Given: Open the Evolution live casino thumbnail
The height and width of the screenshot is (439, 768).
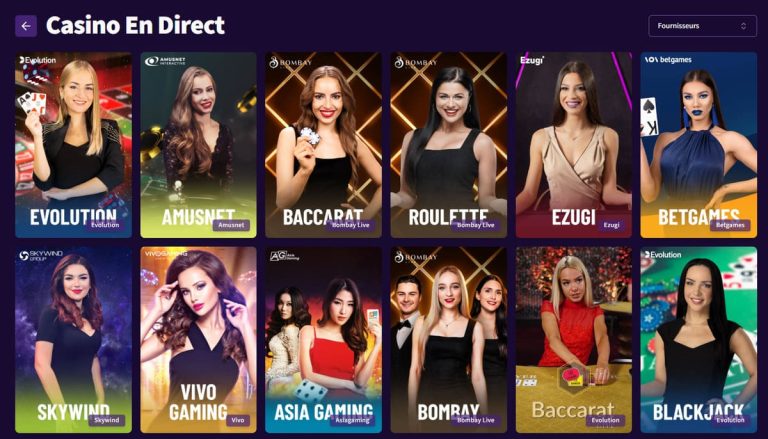Looking at the screenshot, I should pyautogui.click(x=73, y=145).
